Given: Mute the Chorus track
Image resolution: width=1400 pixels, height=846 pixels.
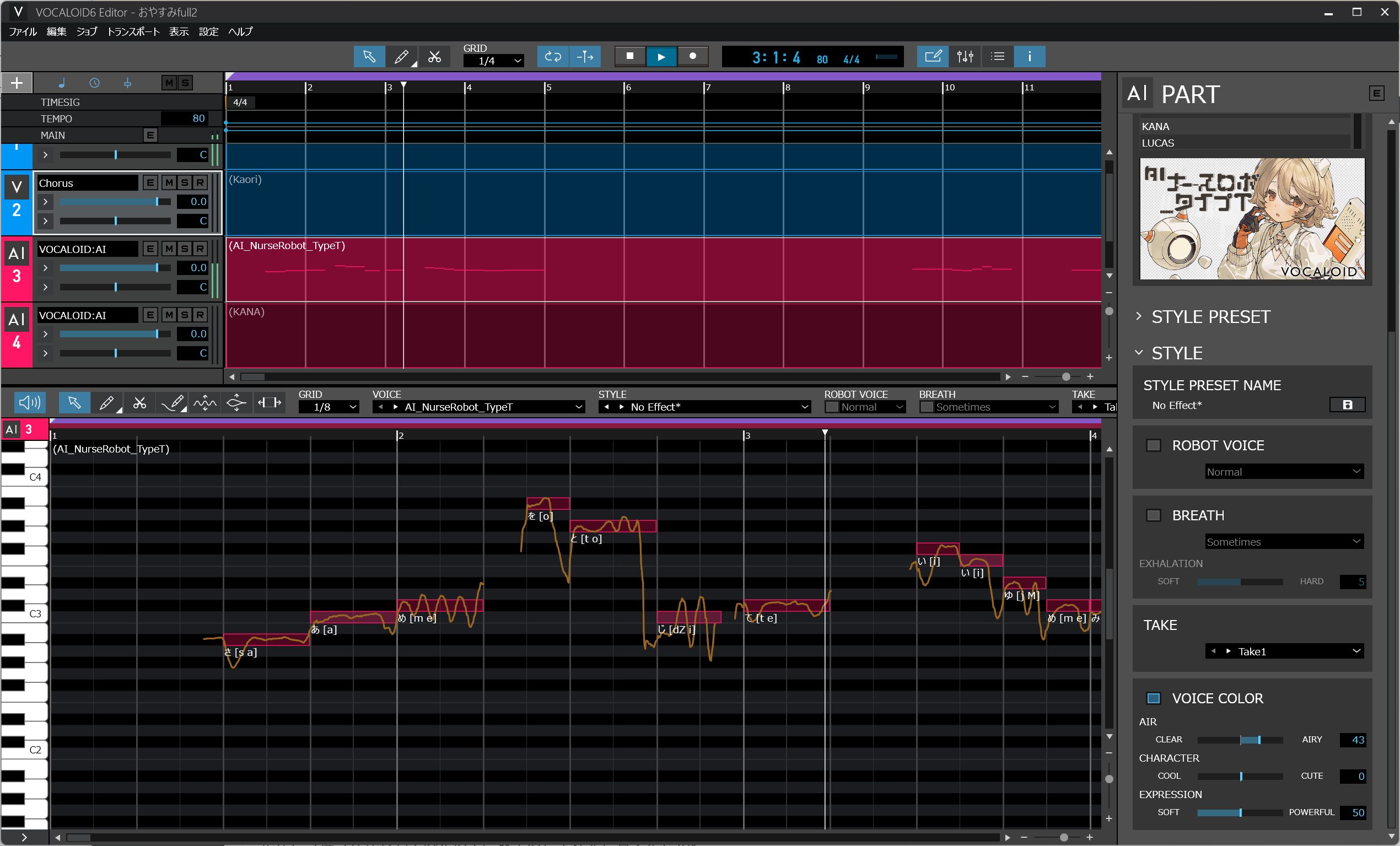Looking at the screenshot, I should point(169,183).
